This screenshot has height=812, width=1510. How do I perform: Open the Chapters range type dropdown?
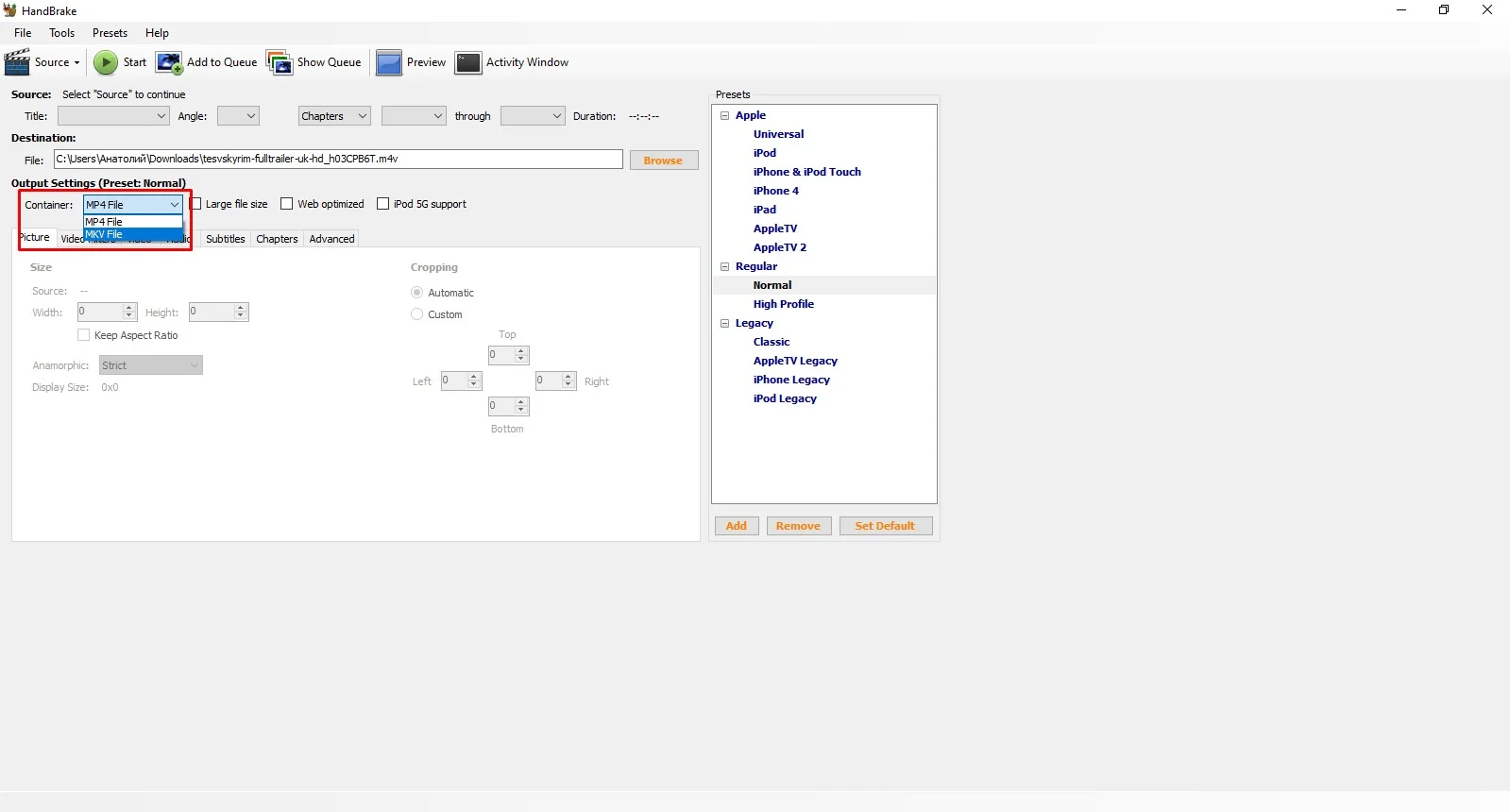pyautogui.click(x=334, y=116)
